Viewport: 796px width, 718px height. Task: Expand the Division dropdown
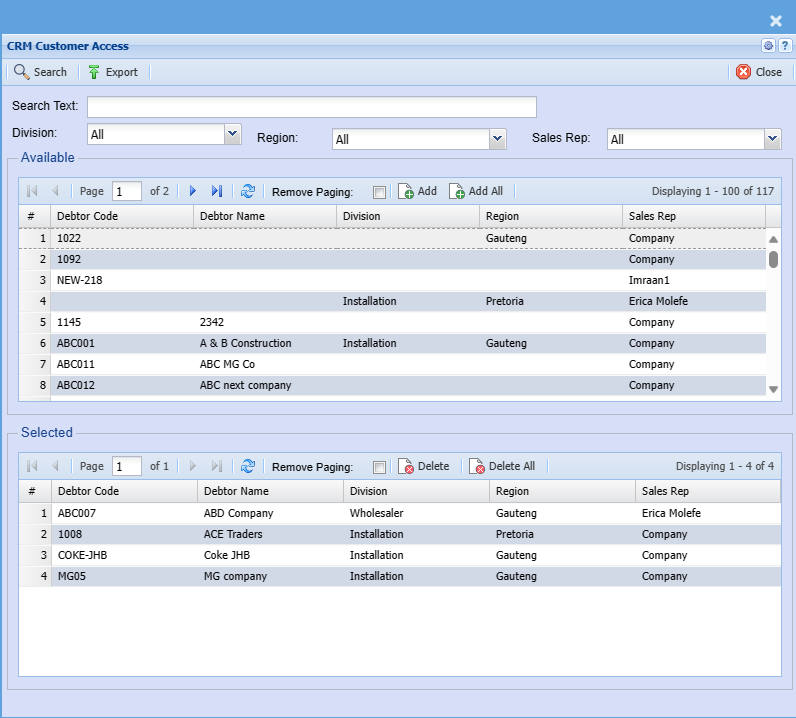point(233,133)
